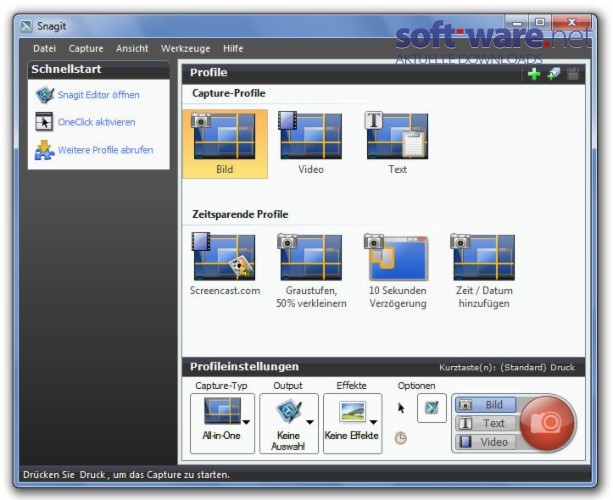Click the Profile panel title

pyautogui.click(x=208, y=72)
